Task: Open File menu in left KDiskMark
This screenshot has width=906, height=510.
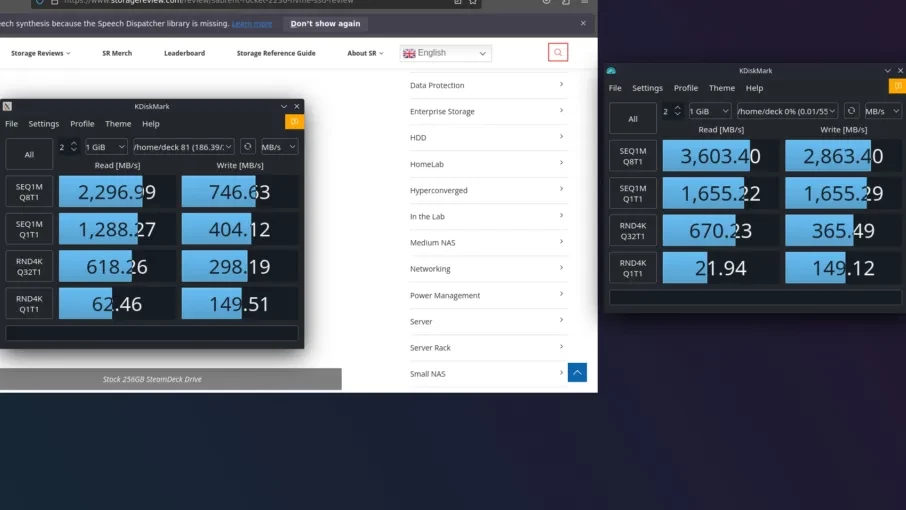Action: tap(12, 124)
